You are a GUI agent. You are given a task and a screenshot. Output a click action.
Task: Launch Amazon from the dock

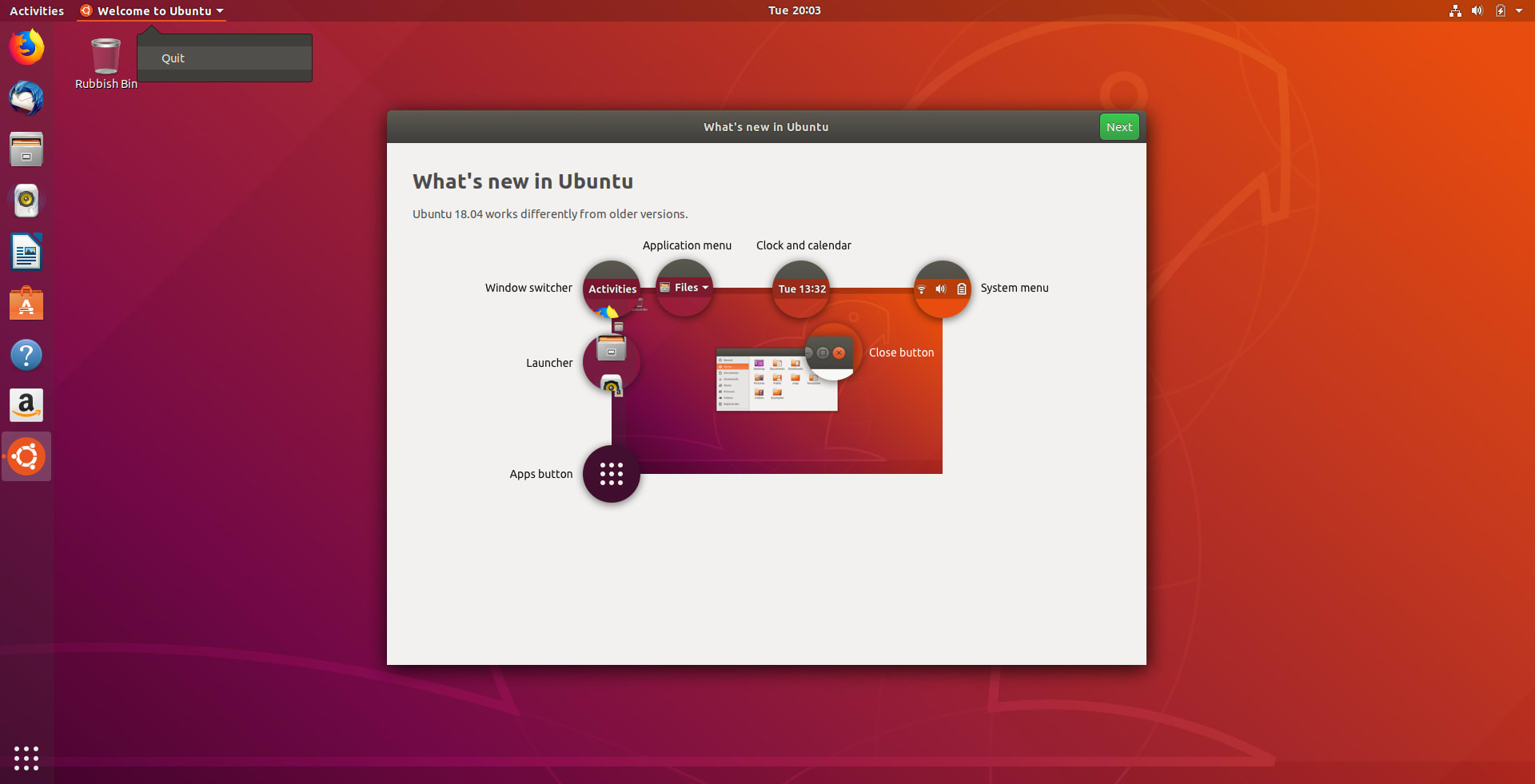click(x=26, y=405)
